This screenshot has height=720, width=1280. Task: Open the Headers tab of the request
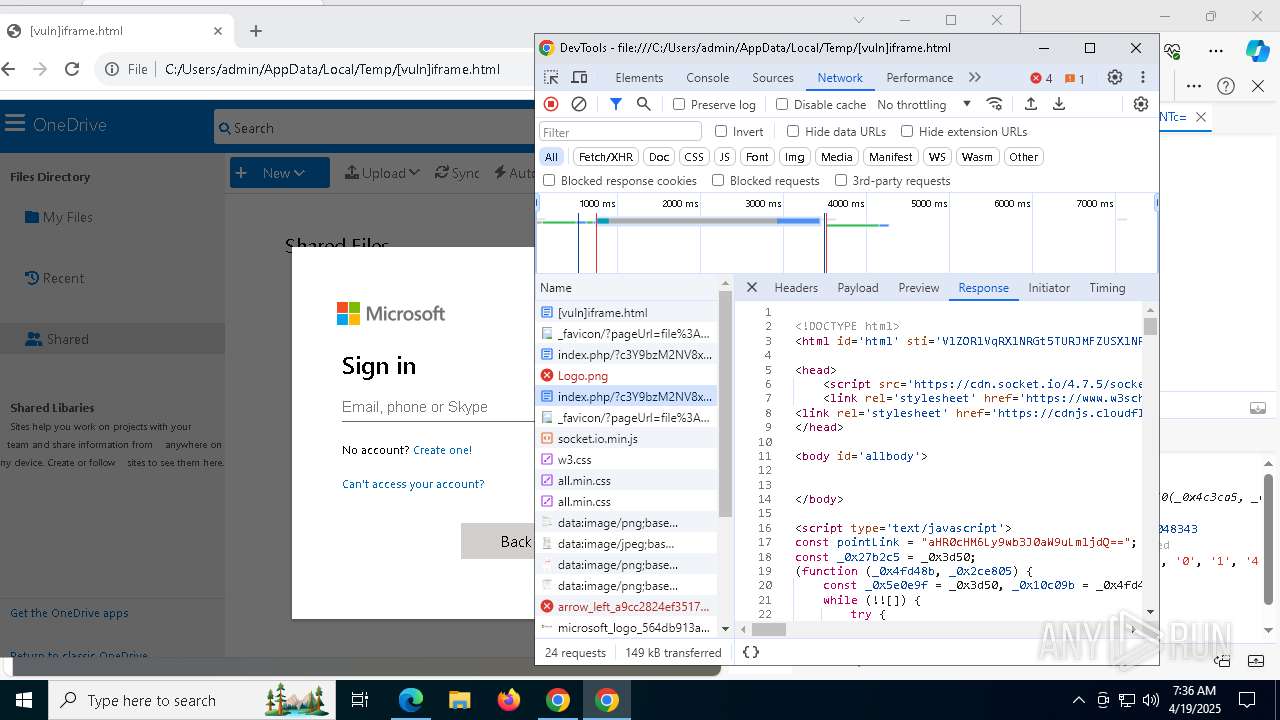pyautogui.click(x=796, y=287)
